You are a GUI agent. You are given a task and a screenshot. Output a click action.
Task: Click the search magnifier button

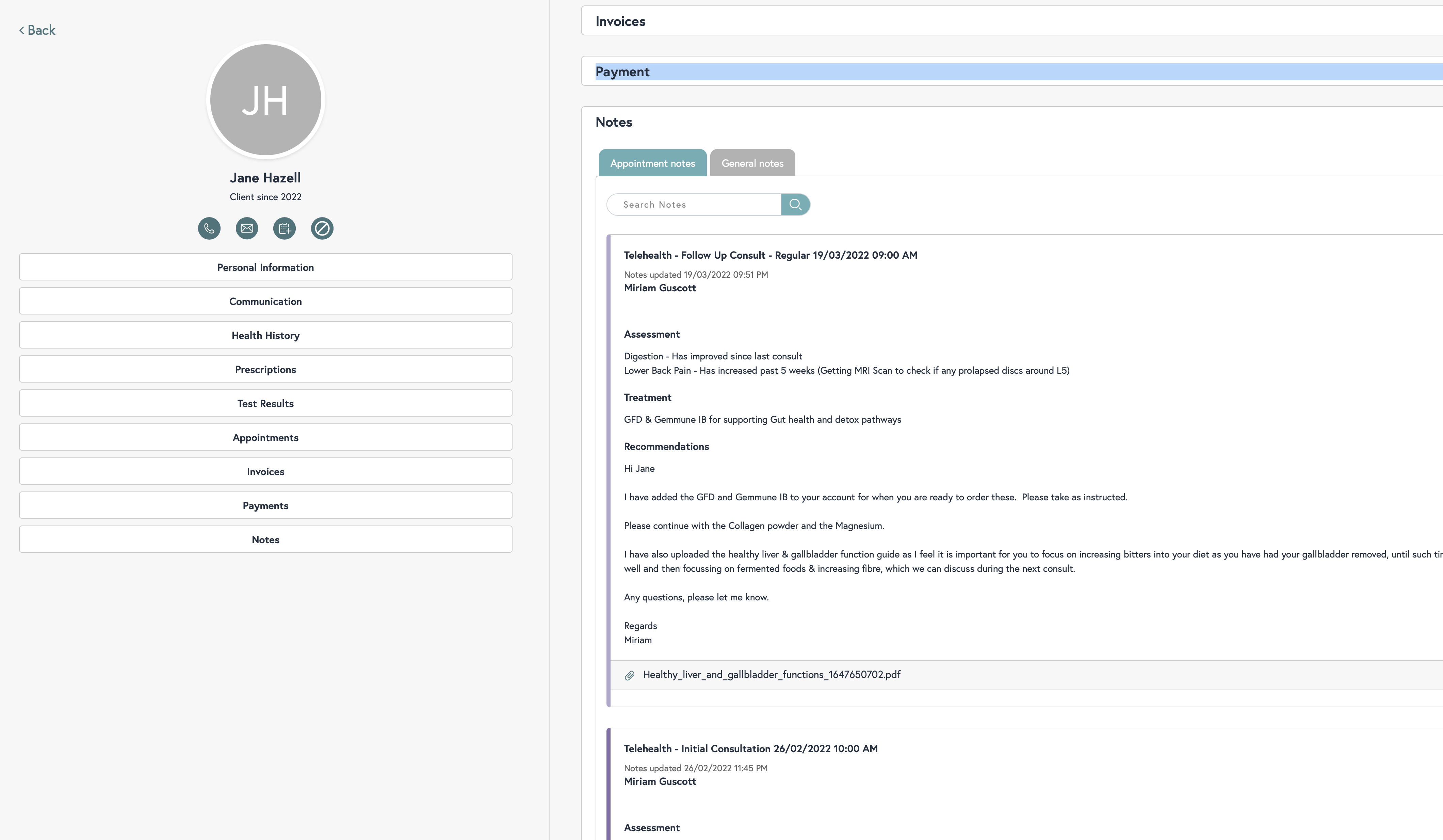[795, 205]
